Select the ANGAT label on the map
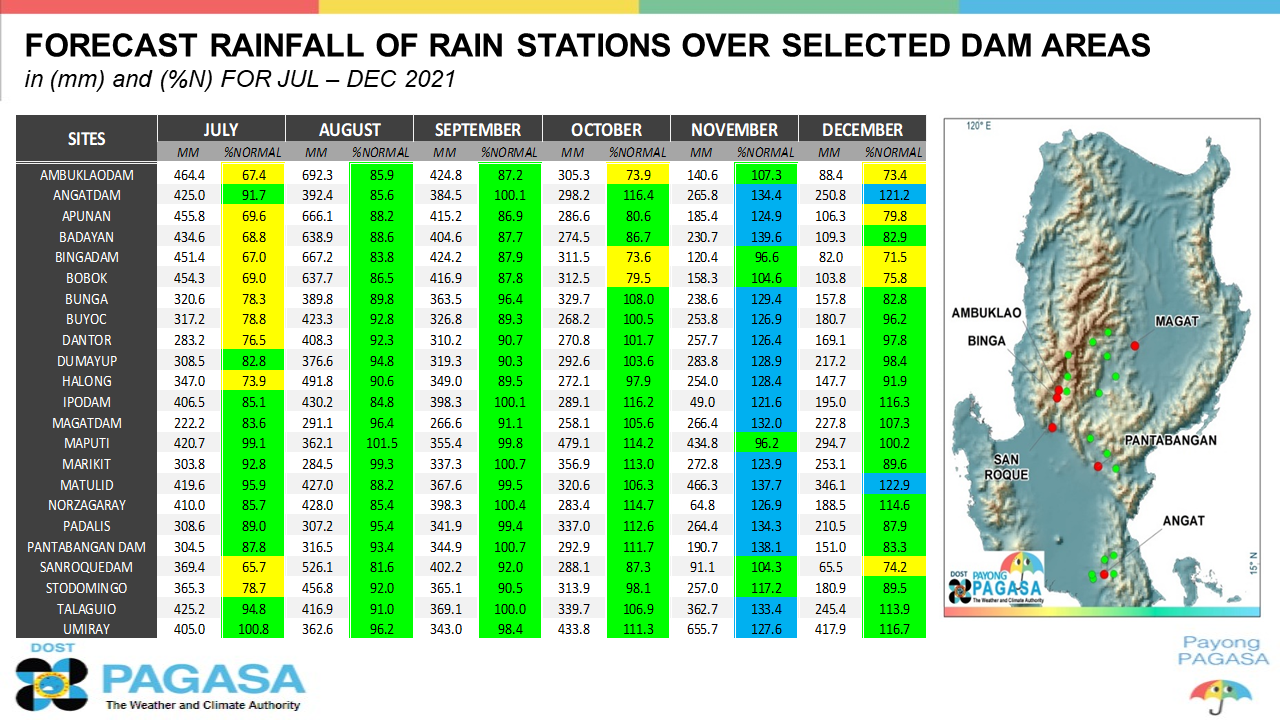 [x=1184, y=521]
